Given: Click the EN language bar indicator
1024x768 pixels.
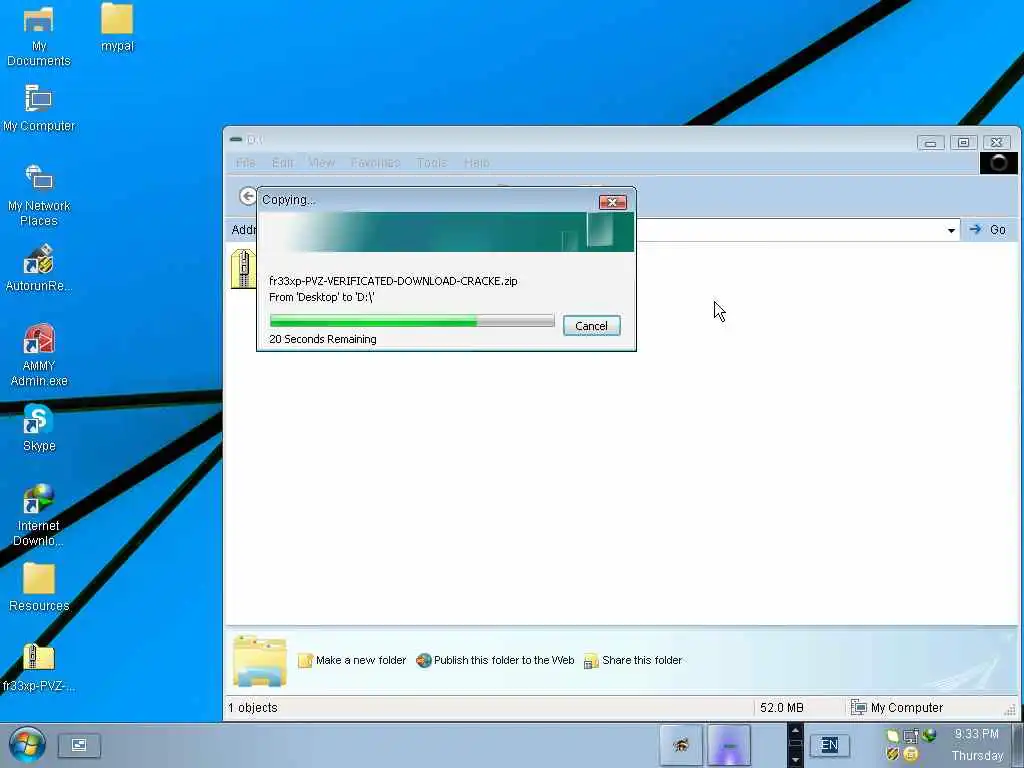Looking at the screenshot, I should (x=829, y=745).
